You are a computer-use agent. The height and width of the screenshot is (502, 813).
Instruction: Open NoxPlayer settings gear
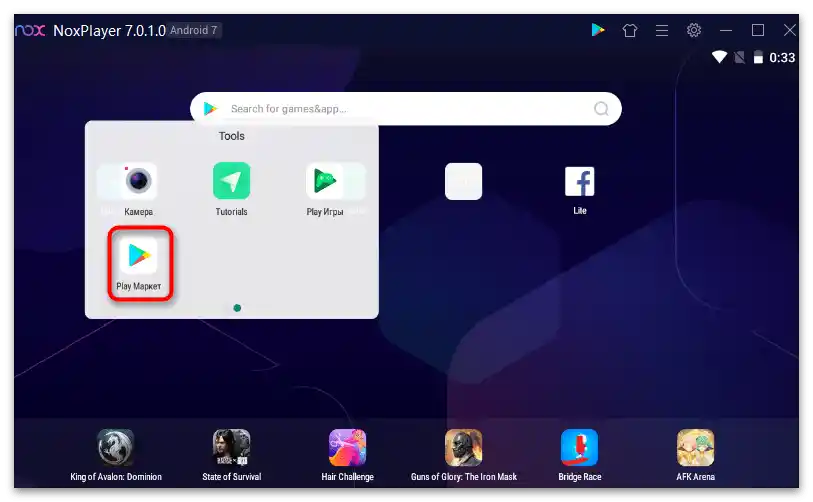694,30
